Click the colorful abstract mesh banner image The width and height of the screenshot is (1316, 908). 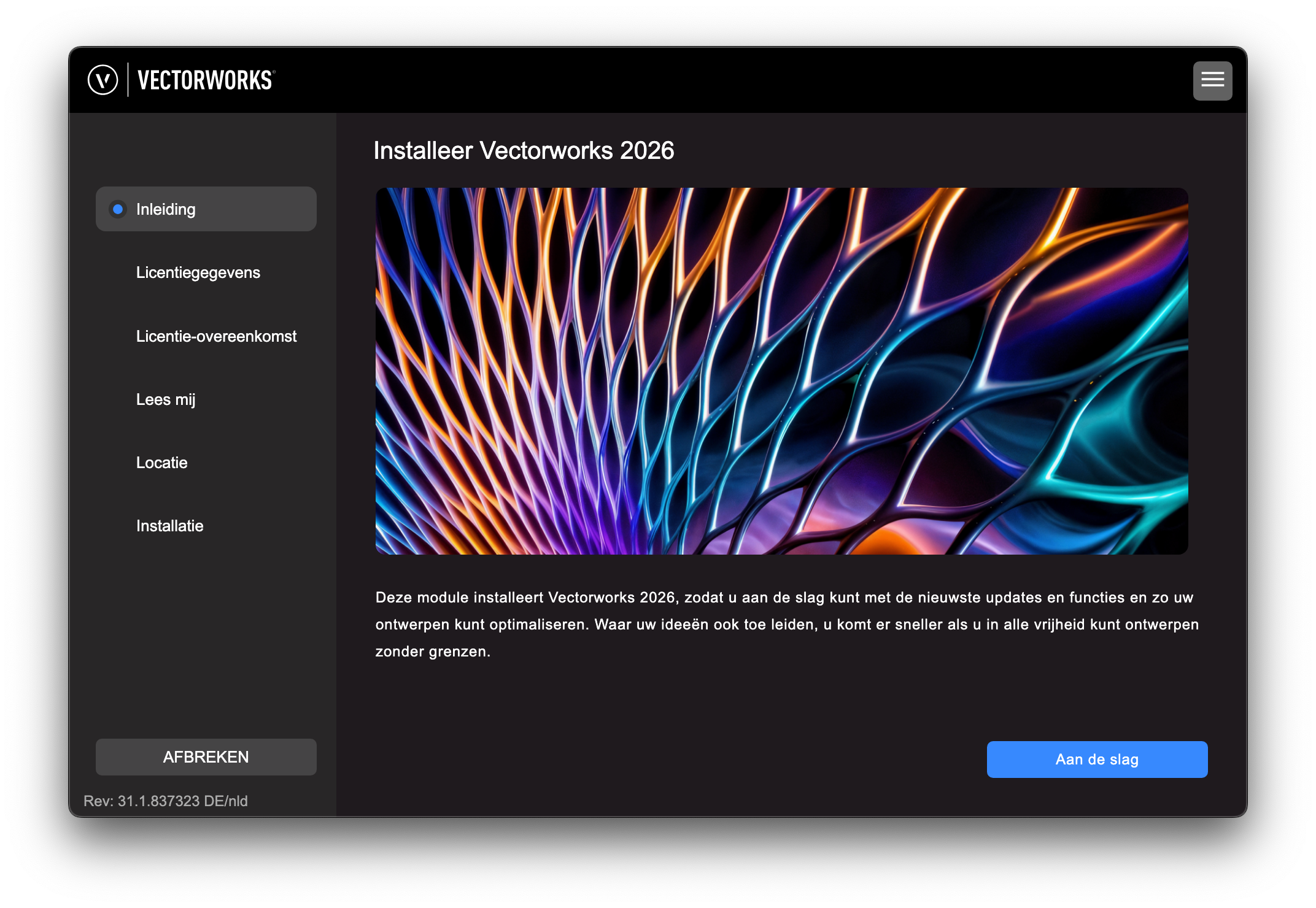click(x=781, y=371)
